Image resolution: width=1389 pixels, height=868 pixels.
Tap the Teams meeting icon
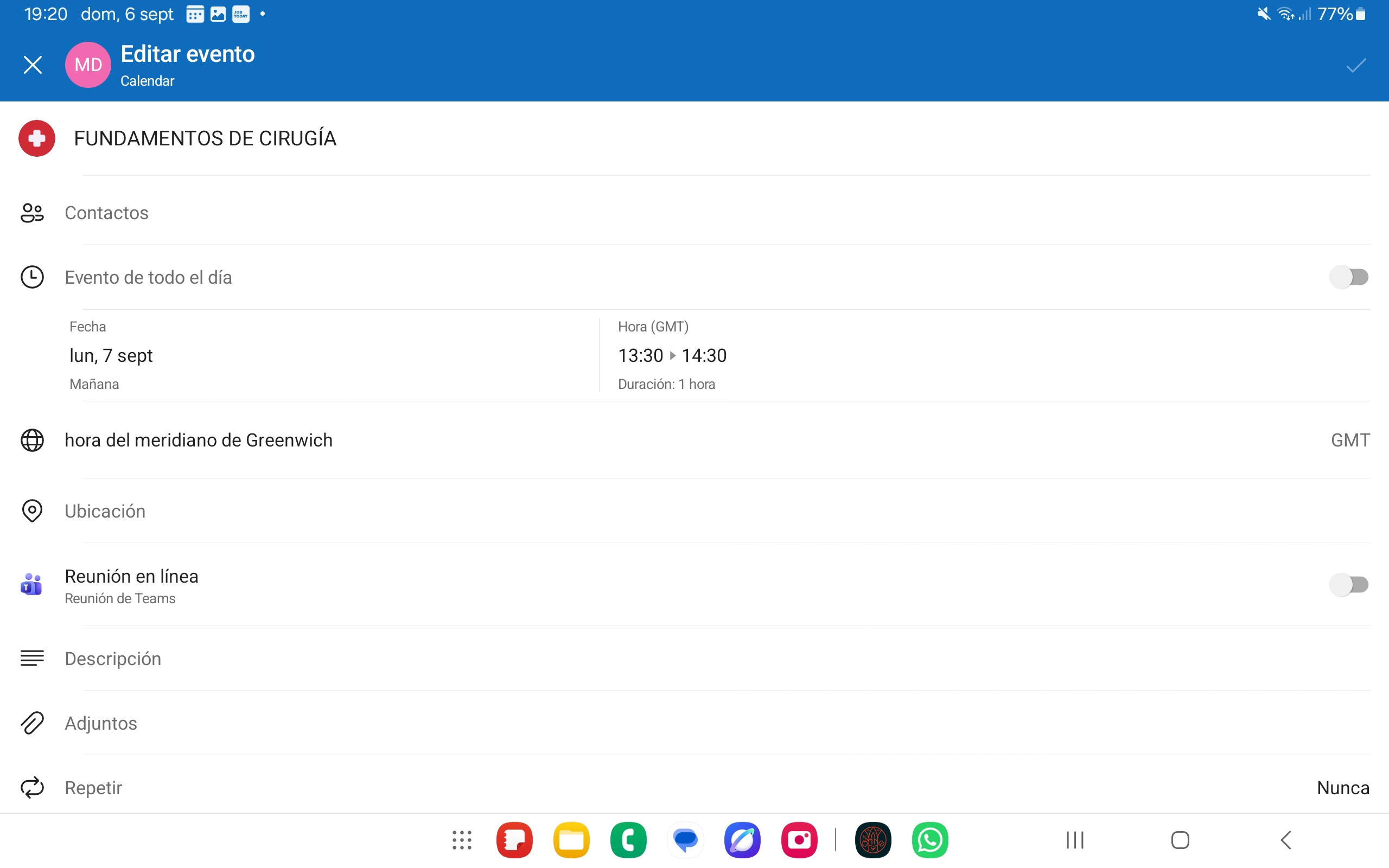[31, 584]
